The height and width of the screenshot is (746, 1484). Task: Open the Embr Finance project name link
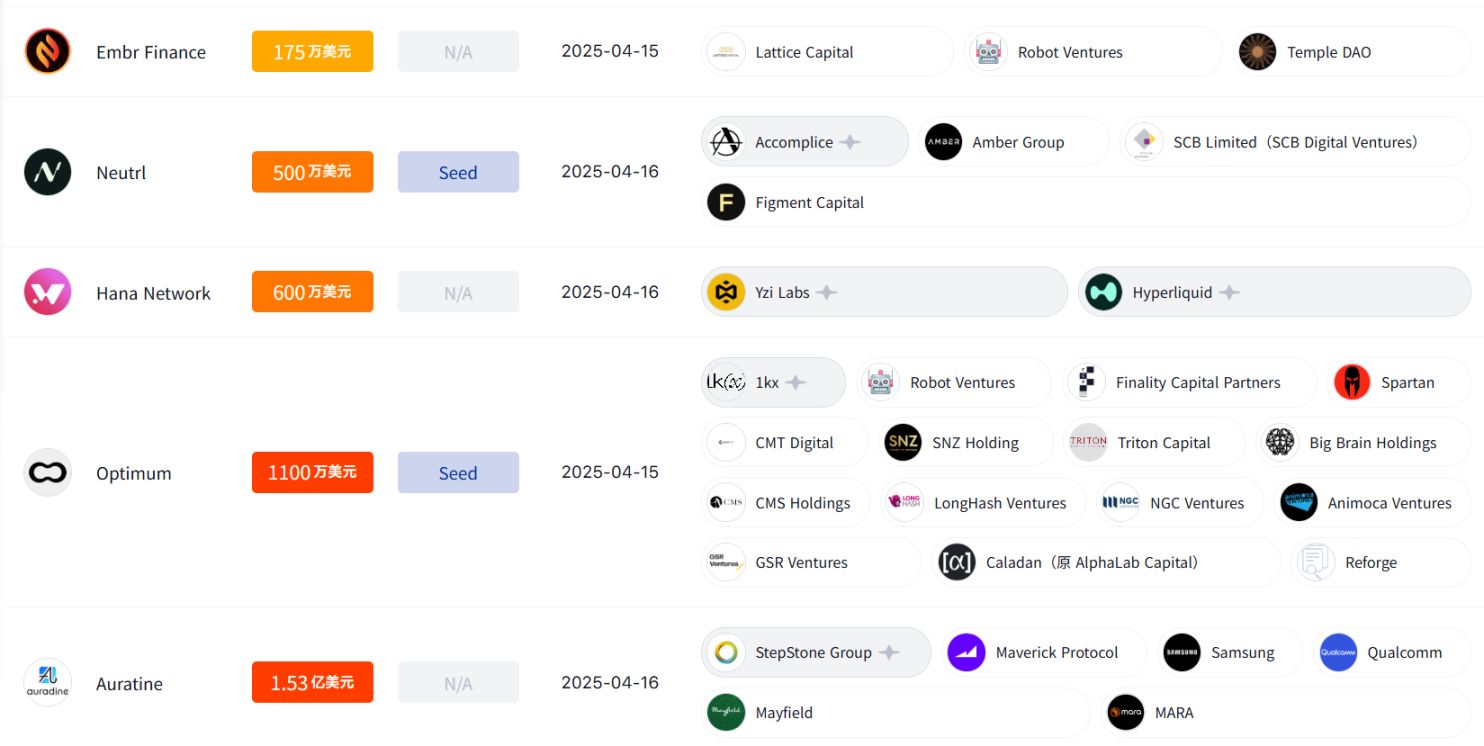pyautogui.click(x=151, y=52)
